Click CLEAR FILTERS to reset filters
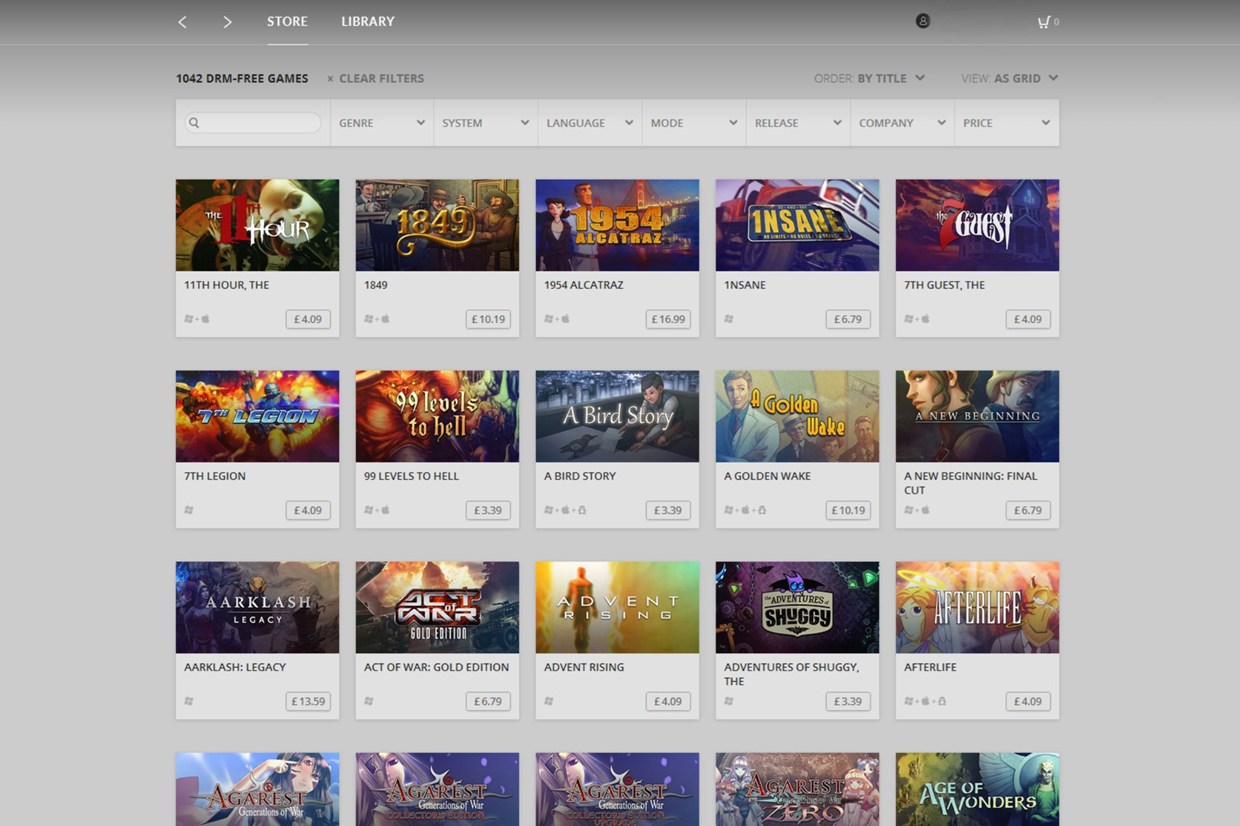The image size is (1240, 826). 381,78
